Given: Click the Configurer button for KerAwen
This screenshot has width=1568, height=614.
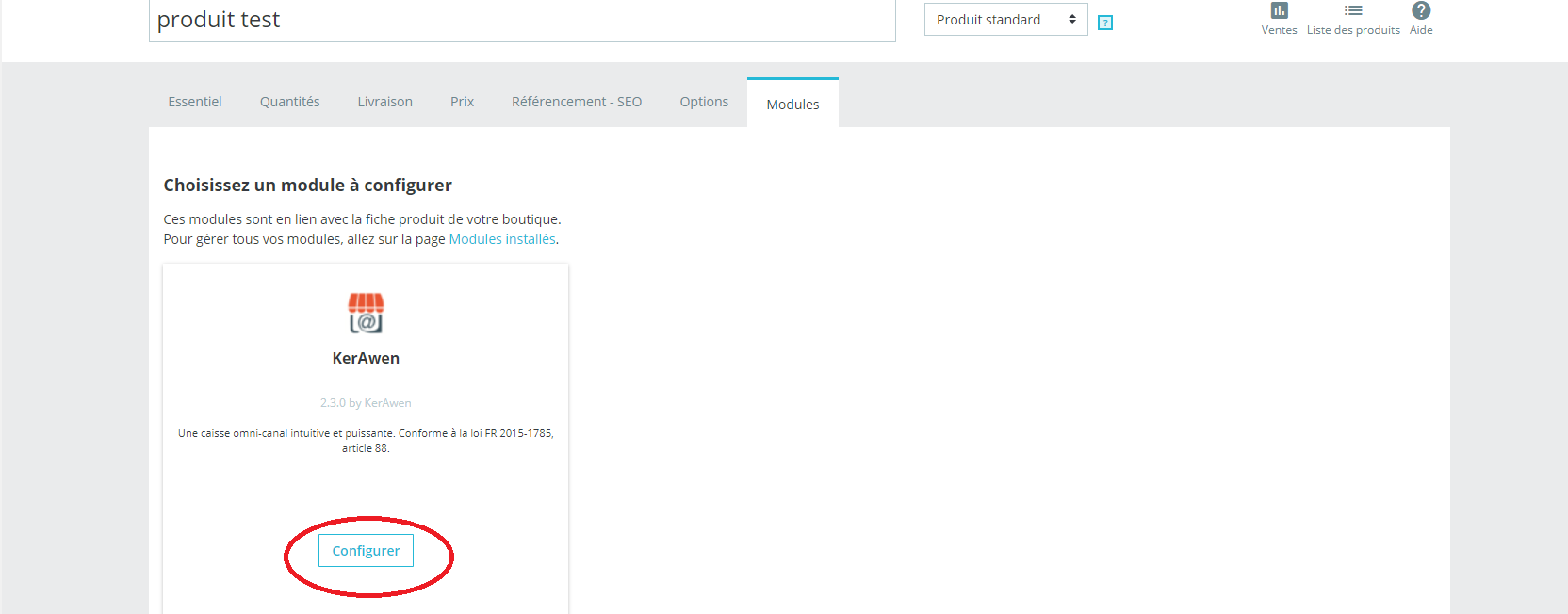Looking at the screenshot, I should point(366,551).
